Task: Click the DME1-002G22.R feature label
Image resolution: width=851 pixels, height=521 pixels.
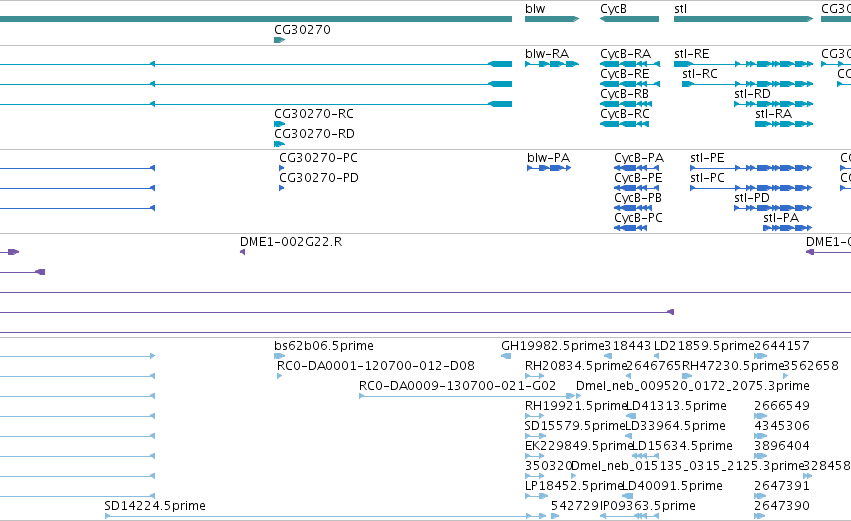Action: 291,242
